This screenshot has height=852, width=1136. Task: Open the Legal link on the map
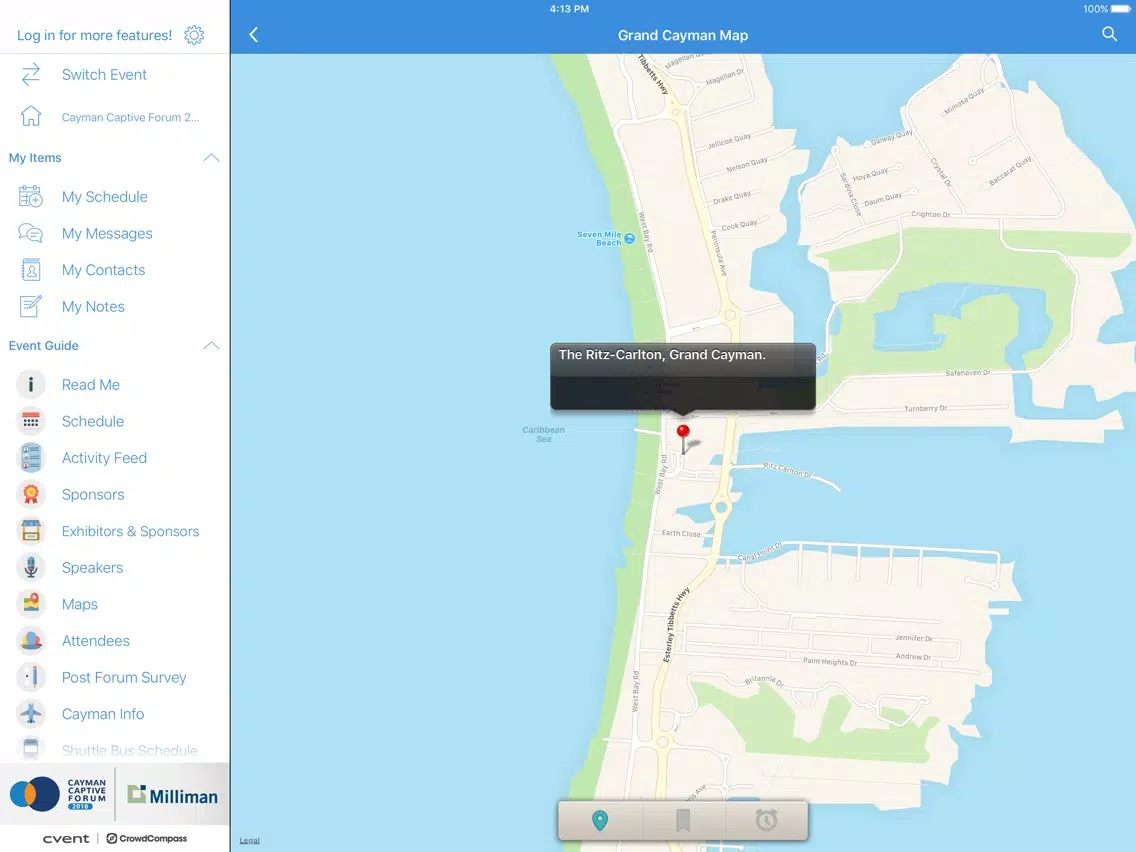click(249, 840)
